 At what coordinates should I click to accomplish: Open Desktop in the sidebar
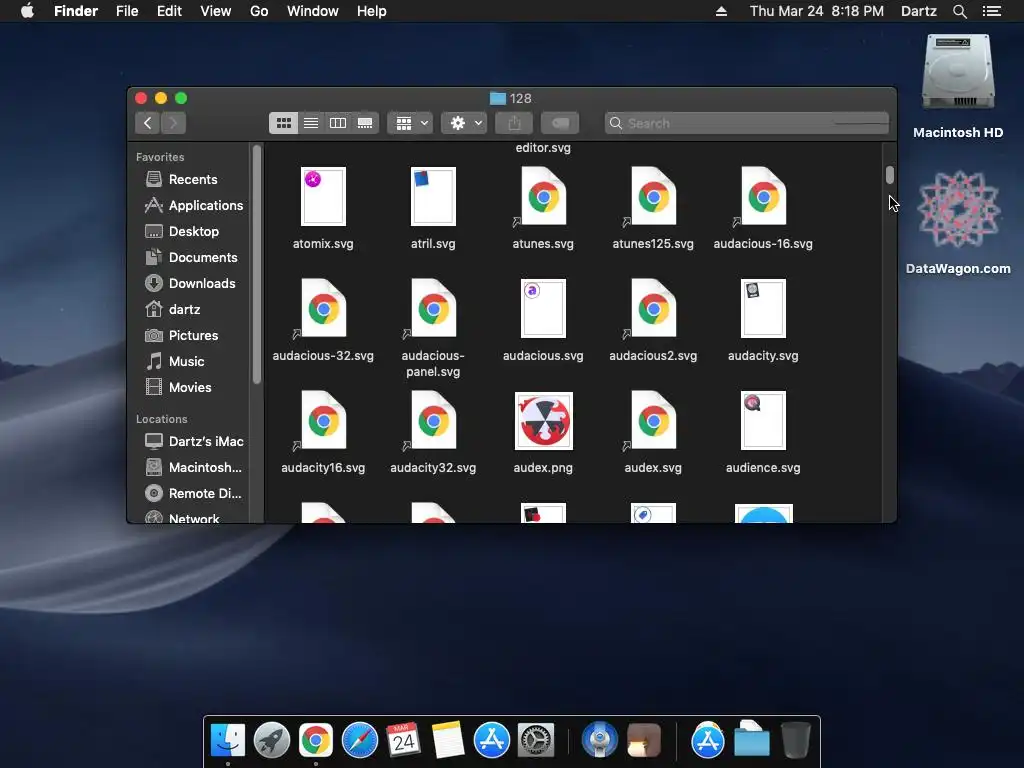click(x=182, y=231)
